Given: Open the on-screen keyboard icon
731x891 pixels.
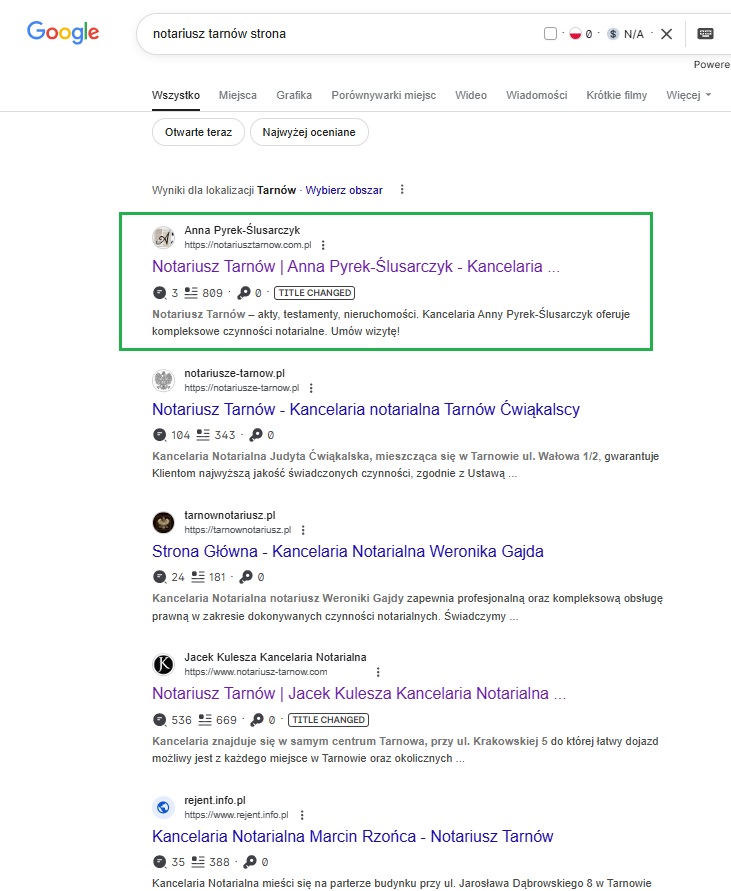Looking at the screenshot, I should 706,33.
